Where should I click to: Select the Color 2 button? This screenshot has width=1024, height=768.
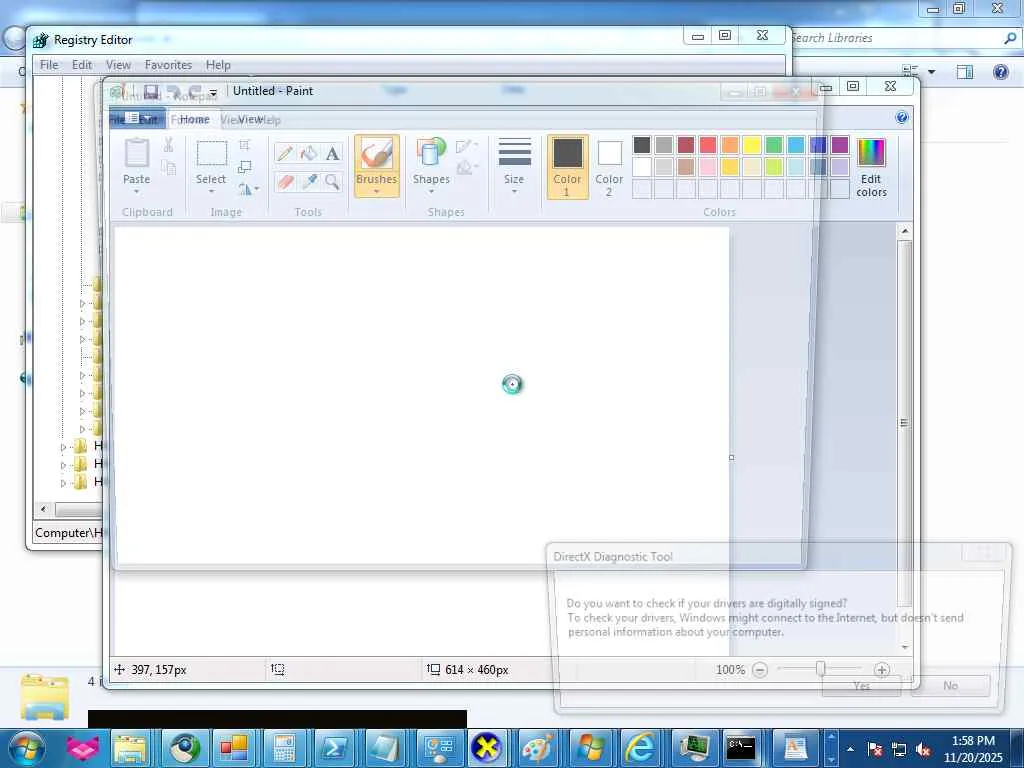coord(609,167)
